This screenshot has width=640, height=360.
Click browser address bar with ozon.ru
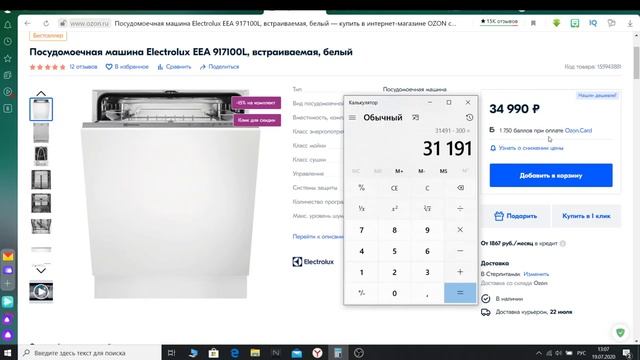(x=261, y=23)
